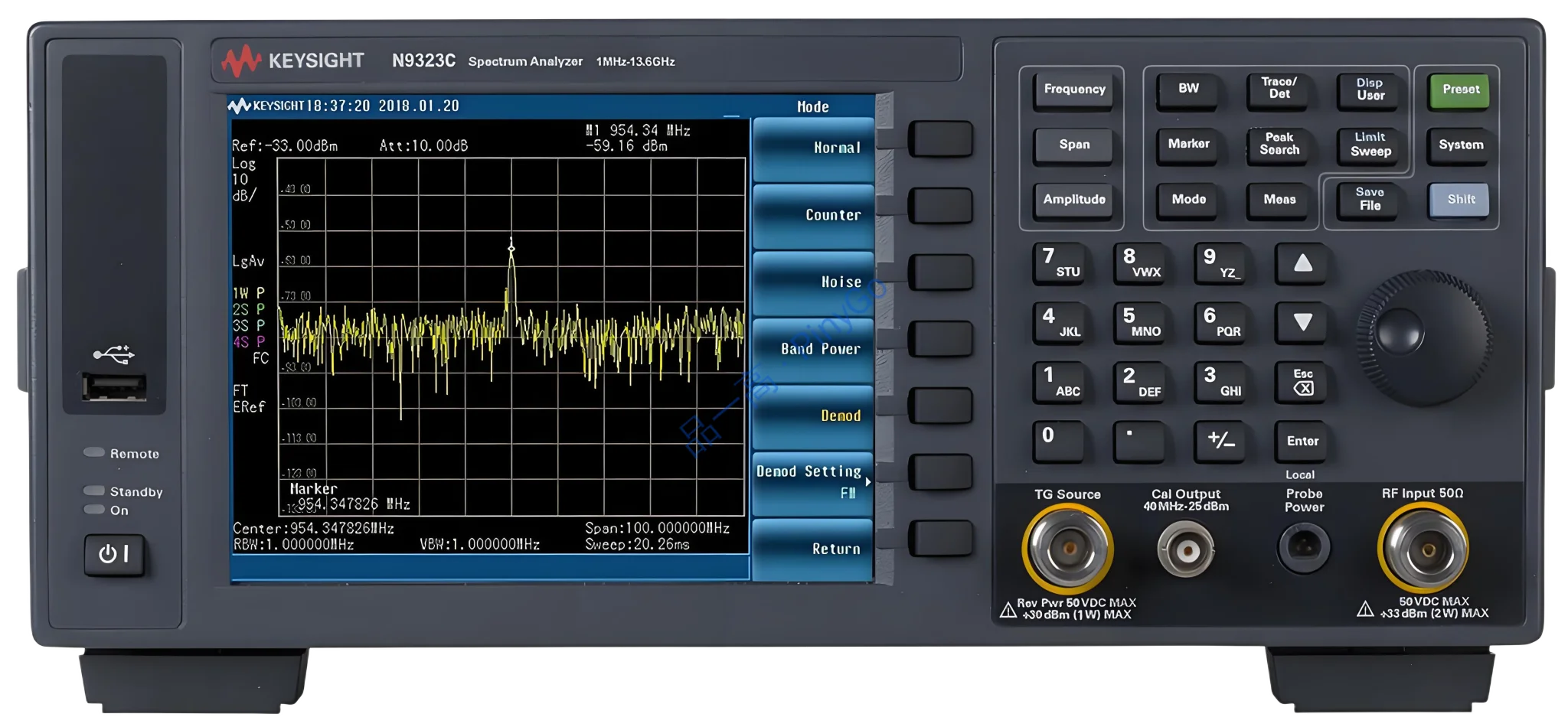Viewport: 1568px width, 727px height.
Task: Tap the Enter key
Action: coord(1302,442)
